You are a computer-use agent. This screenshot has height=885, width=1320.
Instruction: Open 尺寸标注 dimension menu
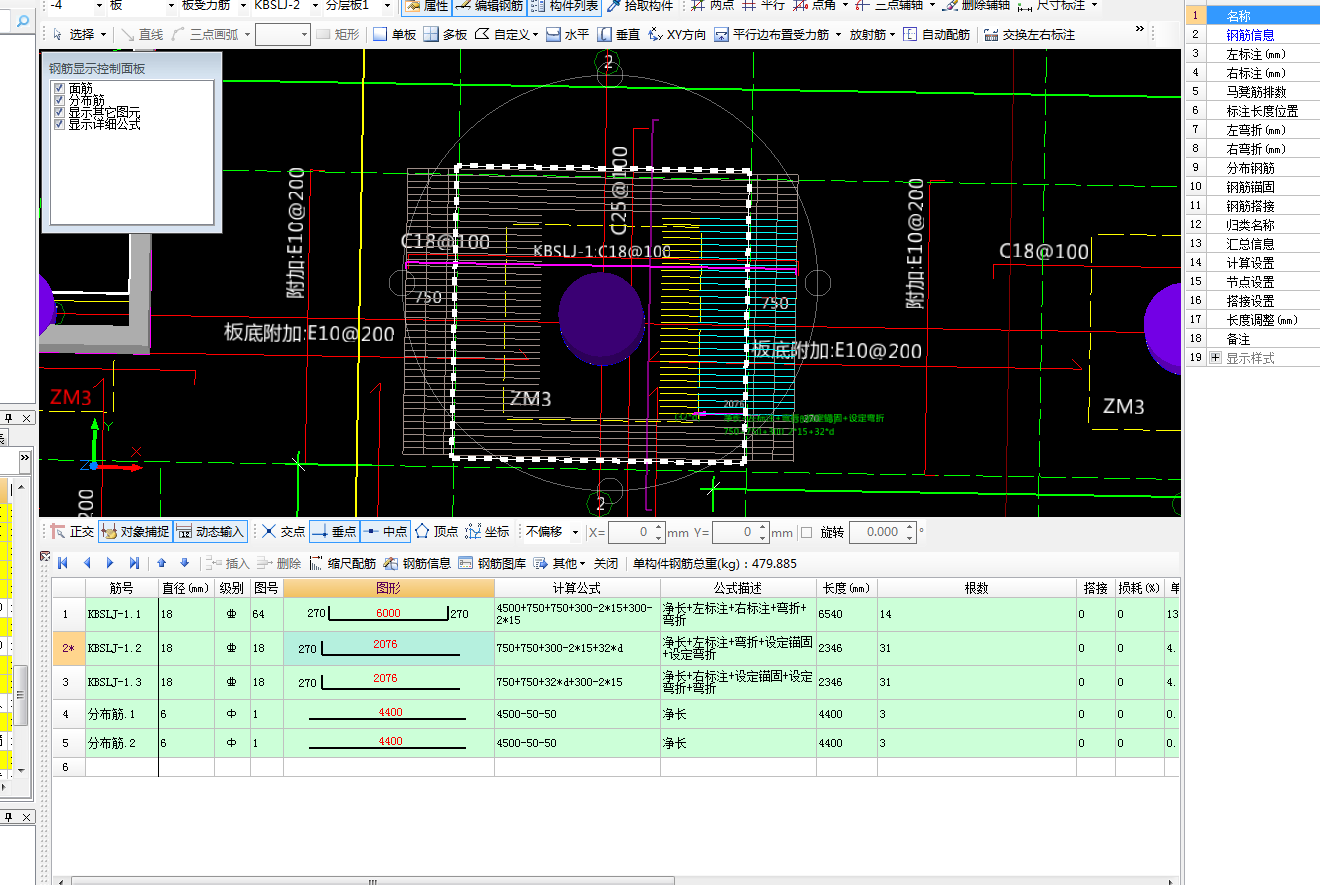point(1057,6)
